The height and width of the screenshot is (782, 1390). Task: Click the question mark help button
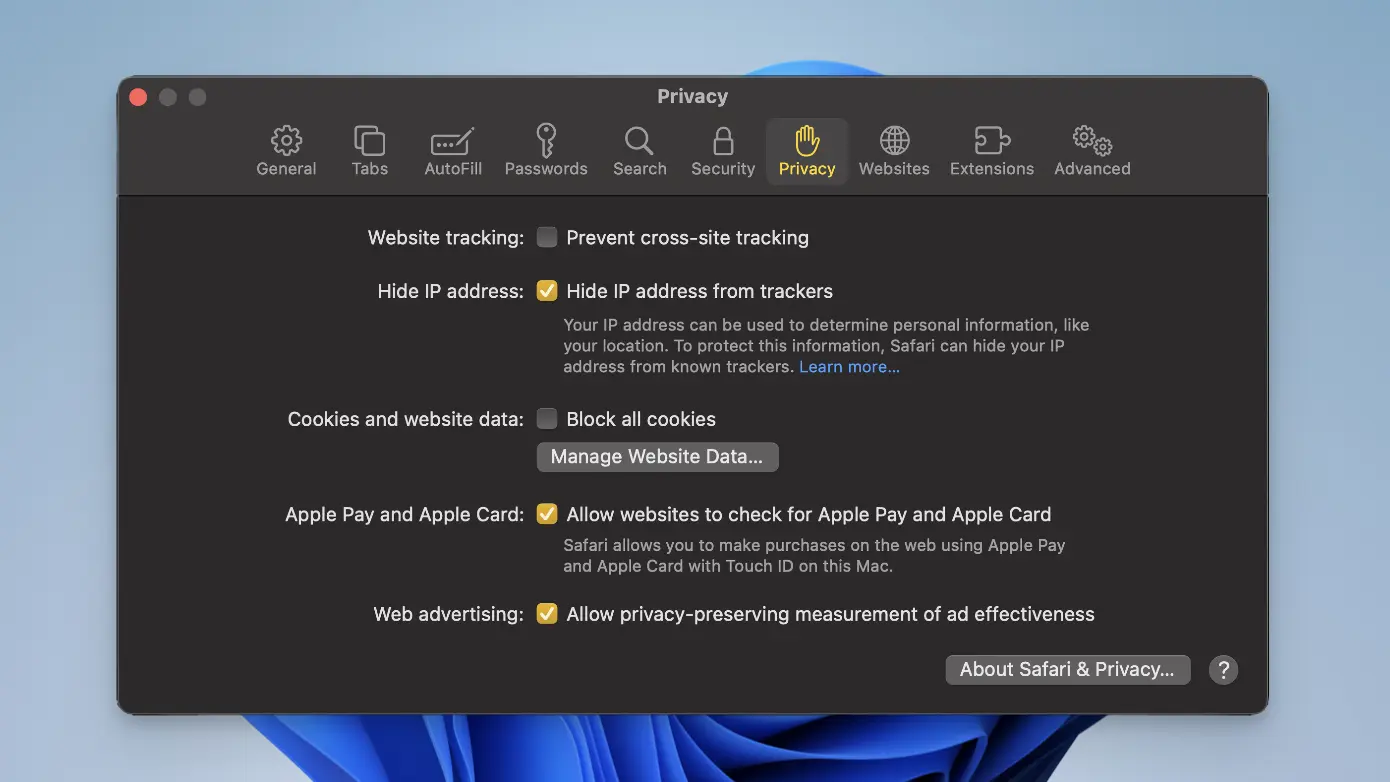[x=1223, y=670]
